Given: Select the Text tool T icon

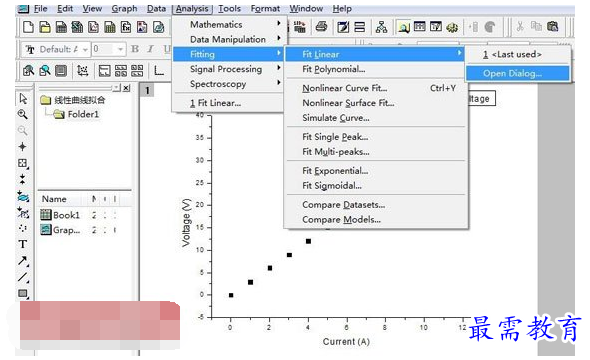Looking at the screenshot, I should pos(23,244).
